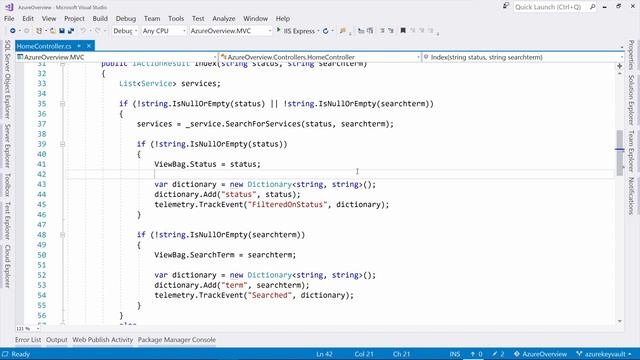Viewport: 640px width, 360px height.
Task: Close the HomeController.cs tab
Action: (89, 46)
